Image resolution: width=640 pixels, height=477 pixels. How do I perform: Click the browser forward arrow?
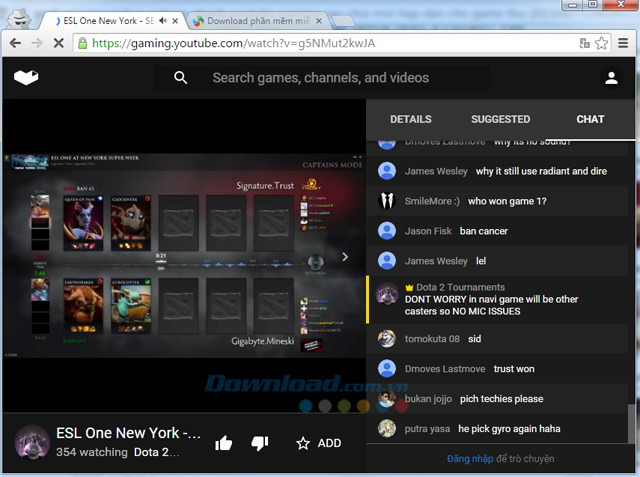pos(37,43)
